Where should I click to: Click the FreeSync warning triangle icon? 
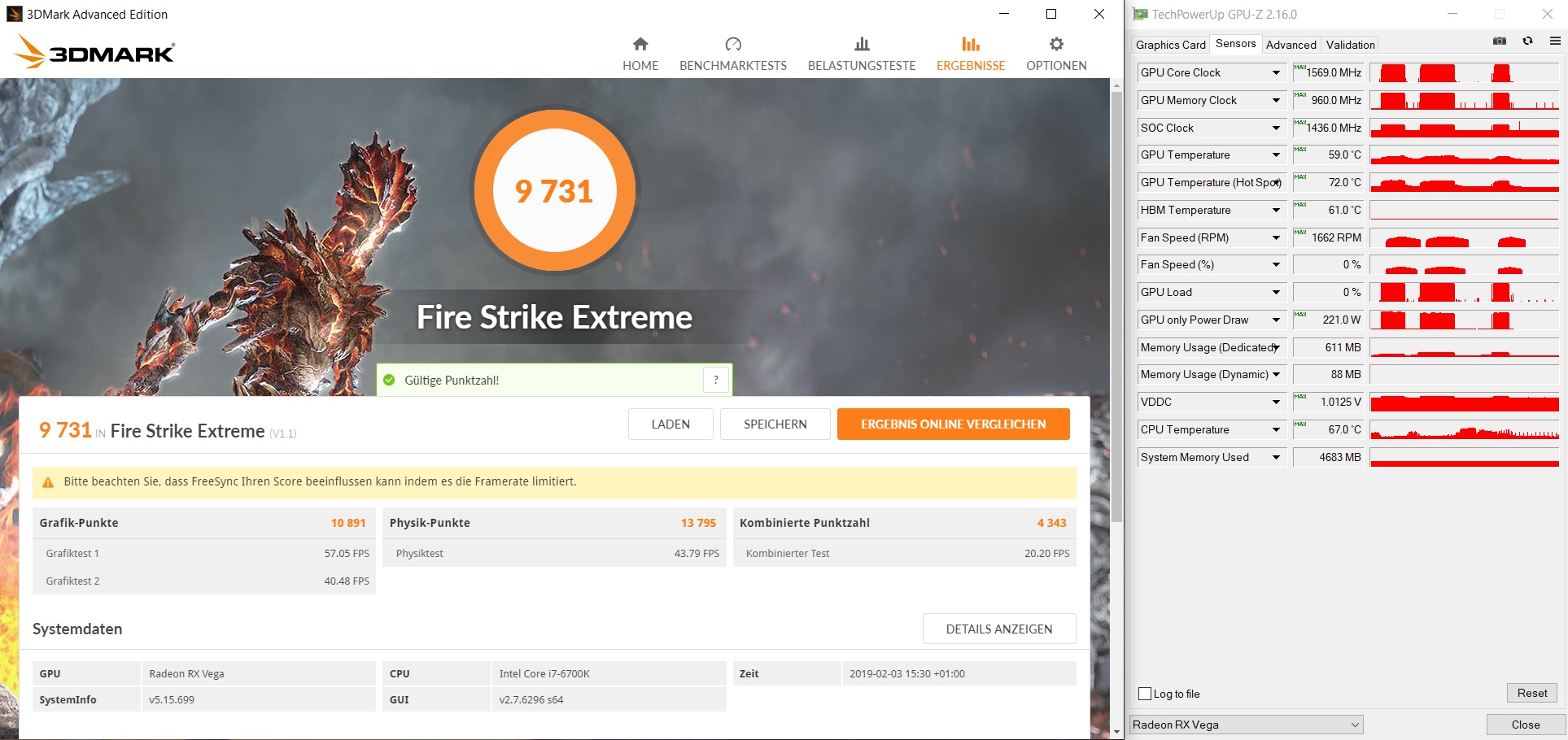tap(48, 482)
